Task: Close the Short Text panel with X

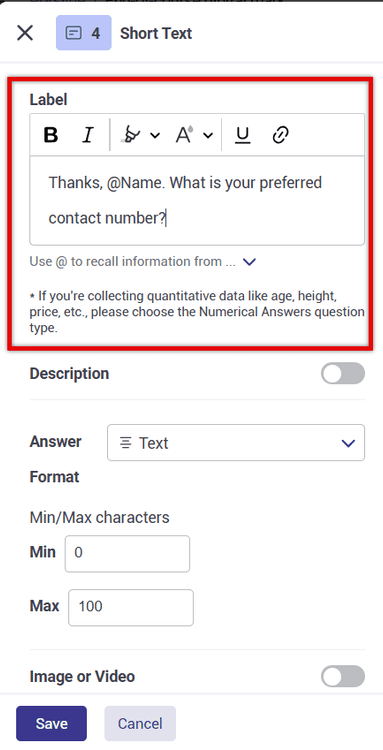Action: (x=25, y=33)
